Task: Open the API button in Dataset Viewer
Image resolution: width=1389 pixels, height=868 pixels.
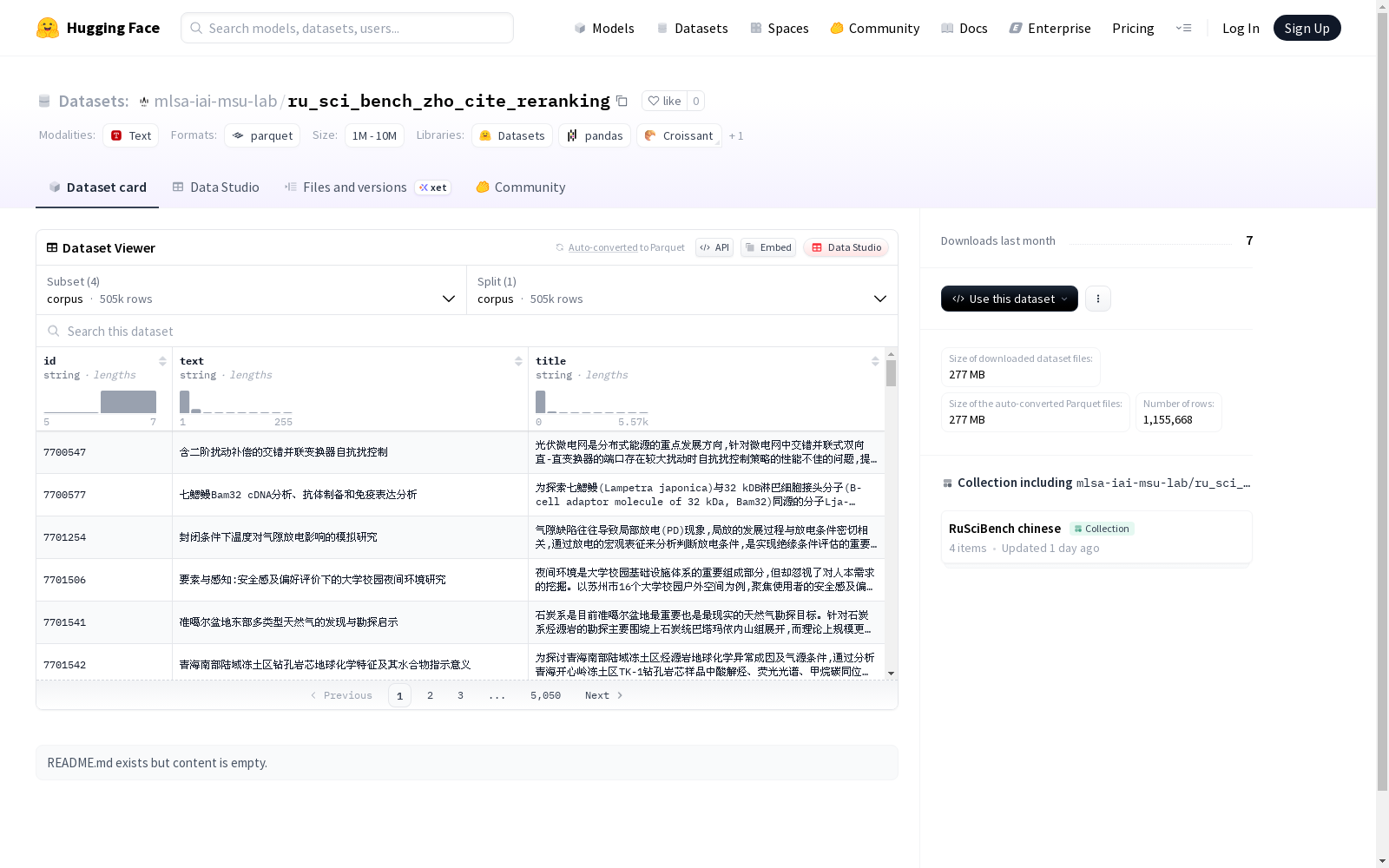Action: tap(714, 247)
